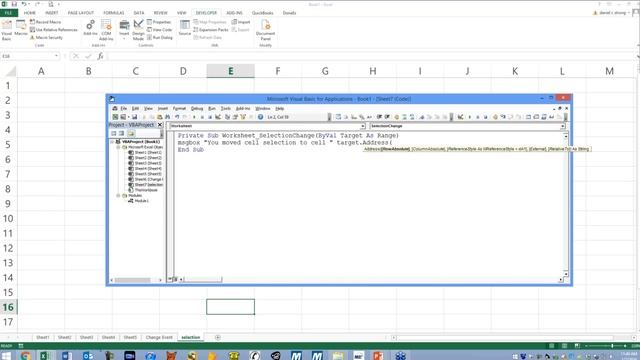This screenshot has width=640, height=360.
Task: Open Word from the Windows taskbar
Action: point(67,355)
